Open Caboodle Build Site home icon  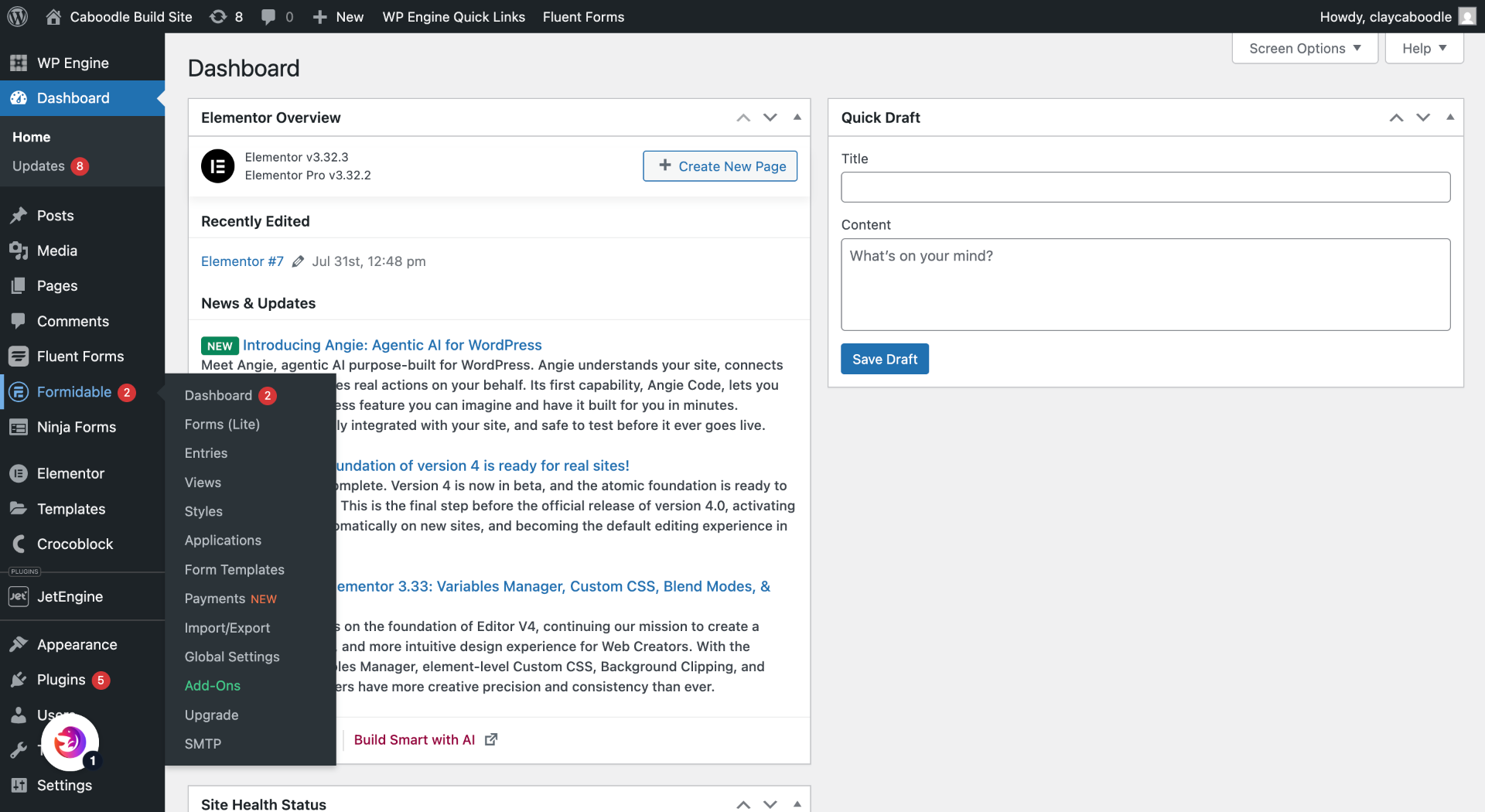pos(53,16)
